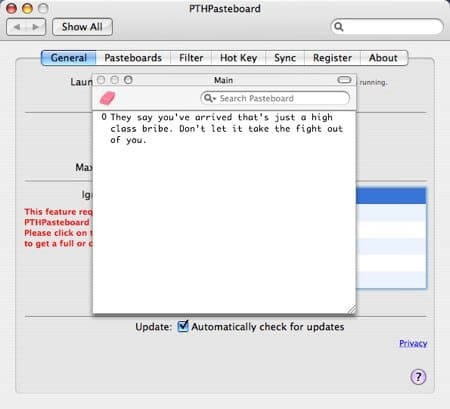Image resolution: width=450 pixels, height=409 pixels.
Task: Click the Main window minimize button
Action: point(115,80)
